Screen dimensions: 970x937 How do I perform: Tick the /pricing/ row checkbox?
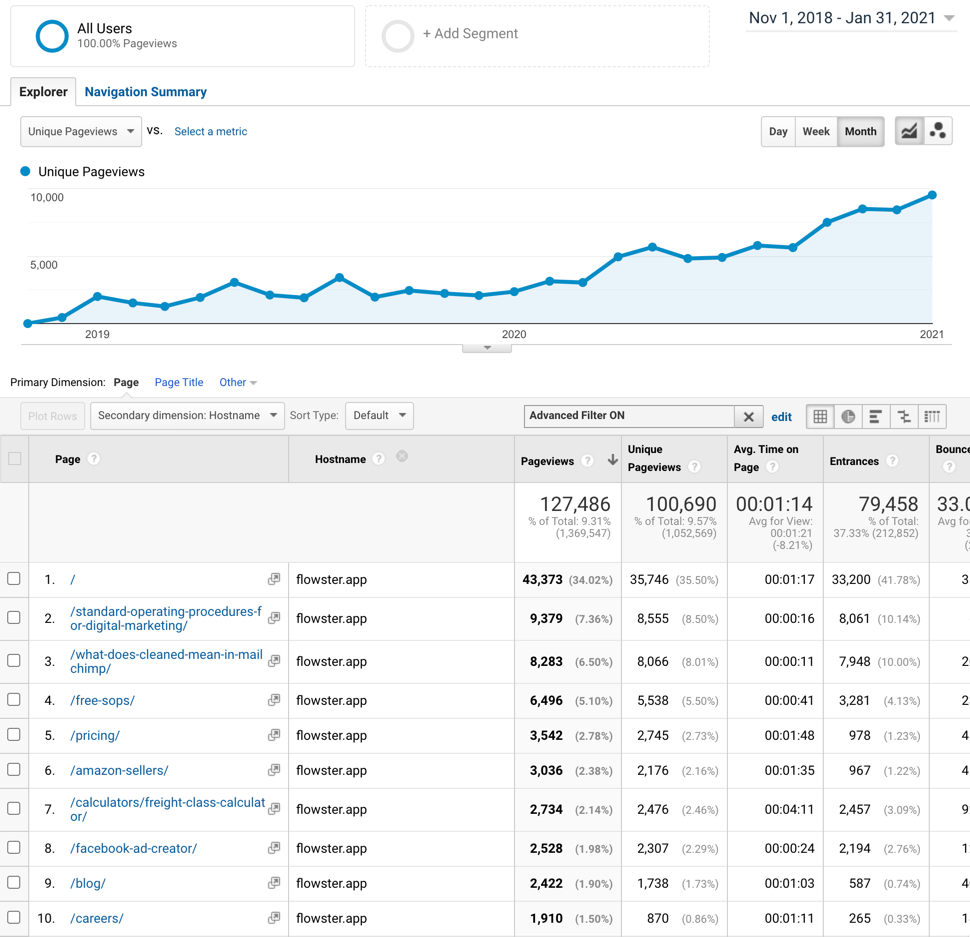pos(14,734)
